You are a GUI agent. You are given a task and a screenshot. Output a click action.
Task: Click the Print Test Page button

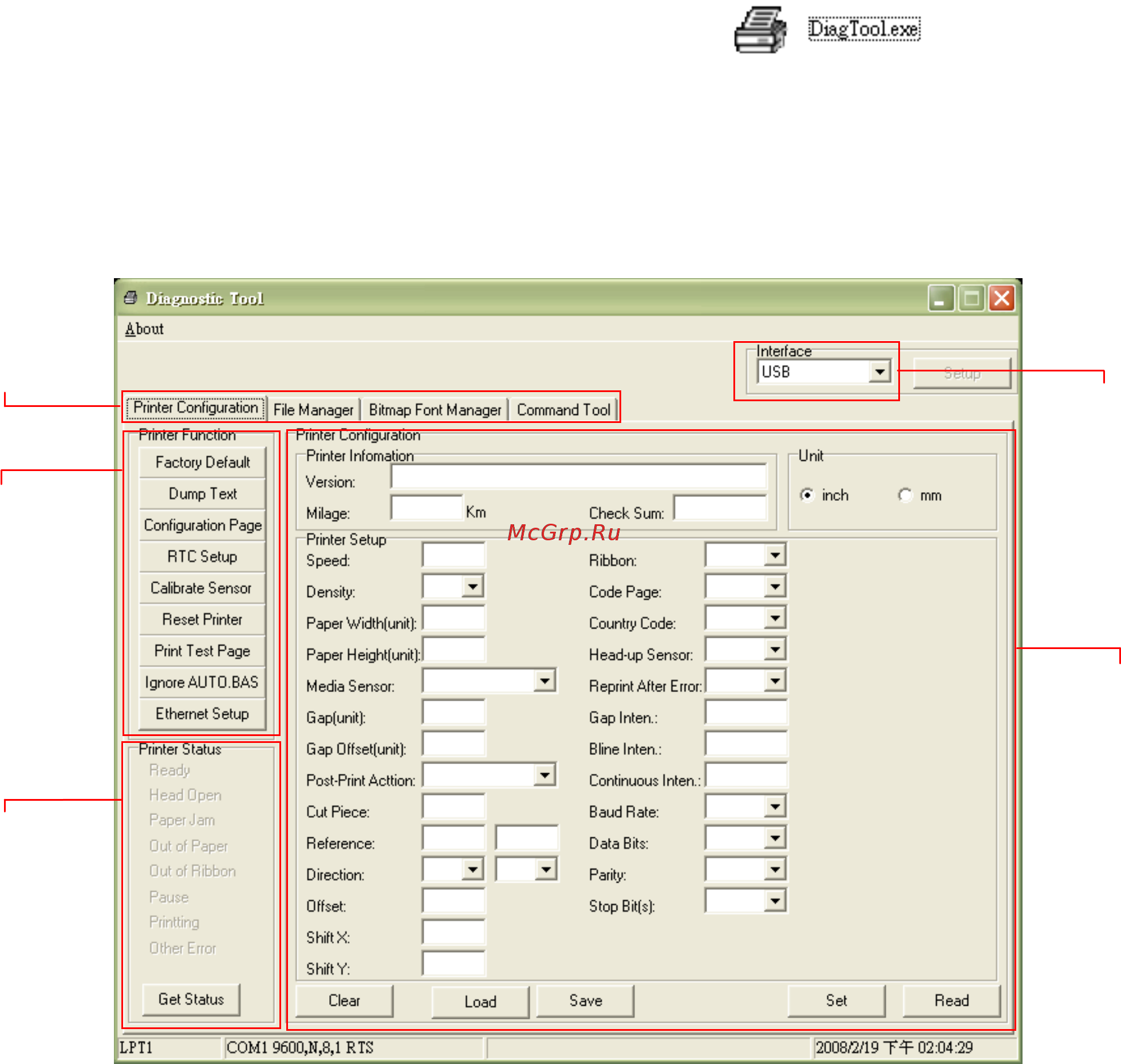coord(203,651)
